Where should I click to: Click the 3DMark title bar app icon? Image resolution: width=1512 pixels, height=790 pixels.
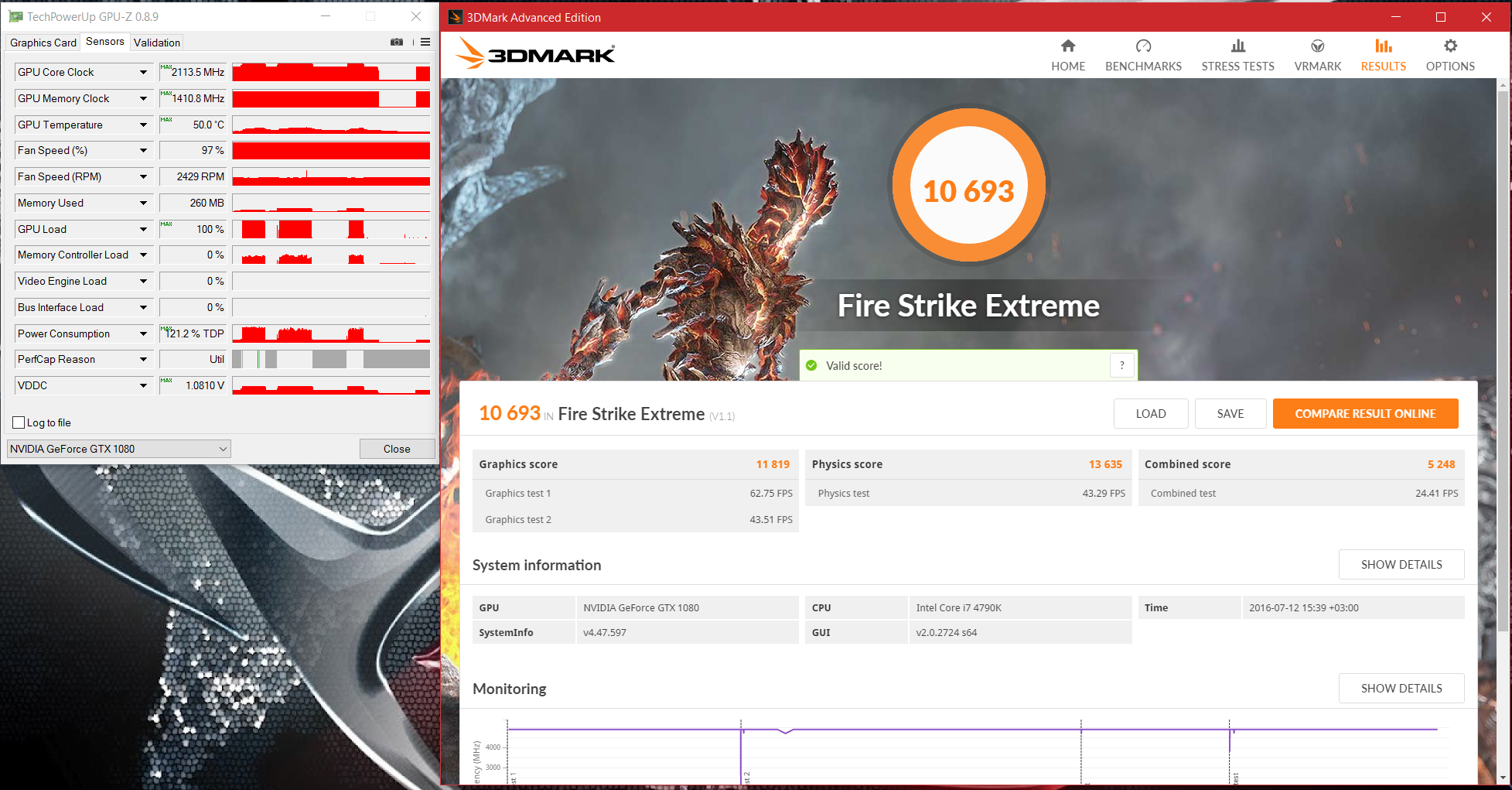(x=456, y=17)
